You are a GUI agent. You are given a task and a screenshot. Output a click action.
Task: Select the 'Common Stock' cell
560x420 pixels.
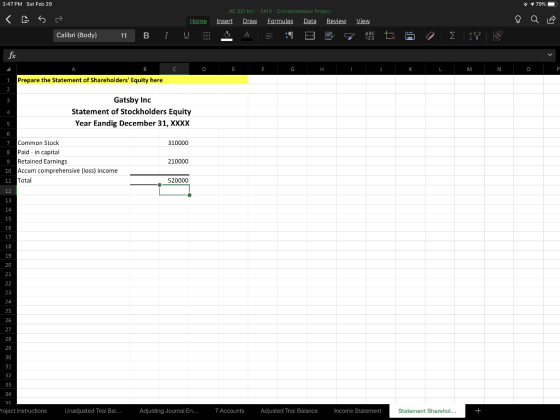pyautogui.click(x=73, y=143)
